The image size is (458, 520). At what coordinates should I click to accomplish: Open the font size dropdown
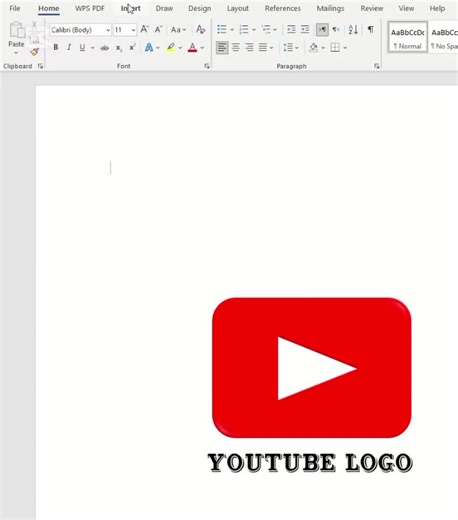[133, 30]
